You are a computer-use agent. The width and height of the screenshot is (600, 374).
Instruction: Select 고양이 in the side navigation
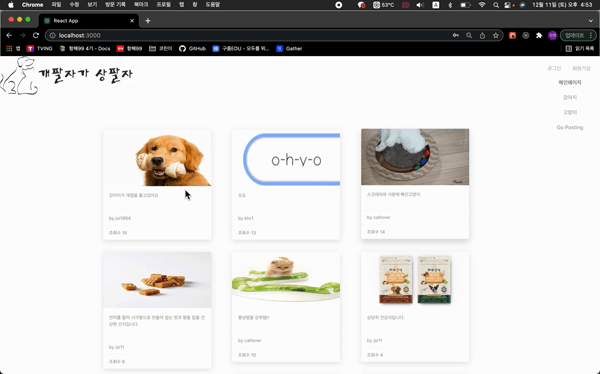coord(570,112)
